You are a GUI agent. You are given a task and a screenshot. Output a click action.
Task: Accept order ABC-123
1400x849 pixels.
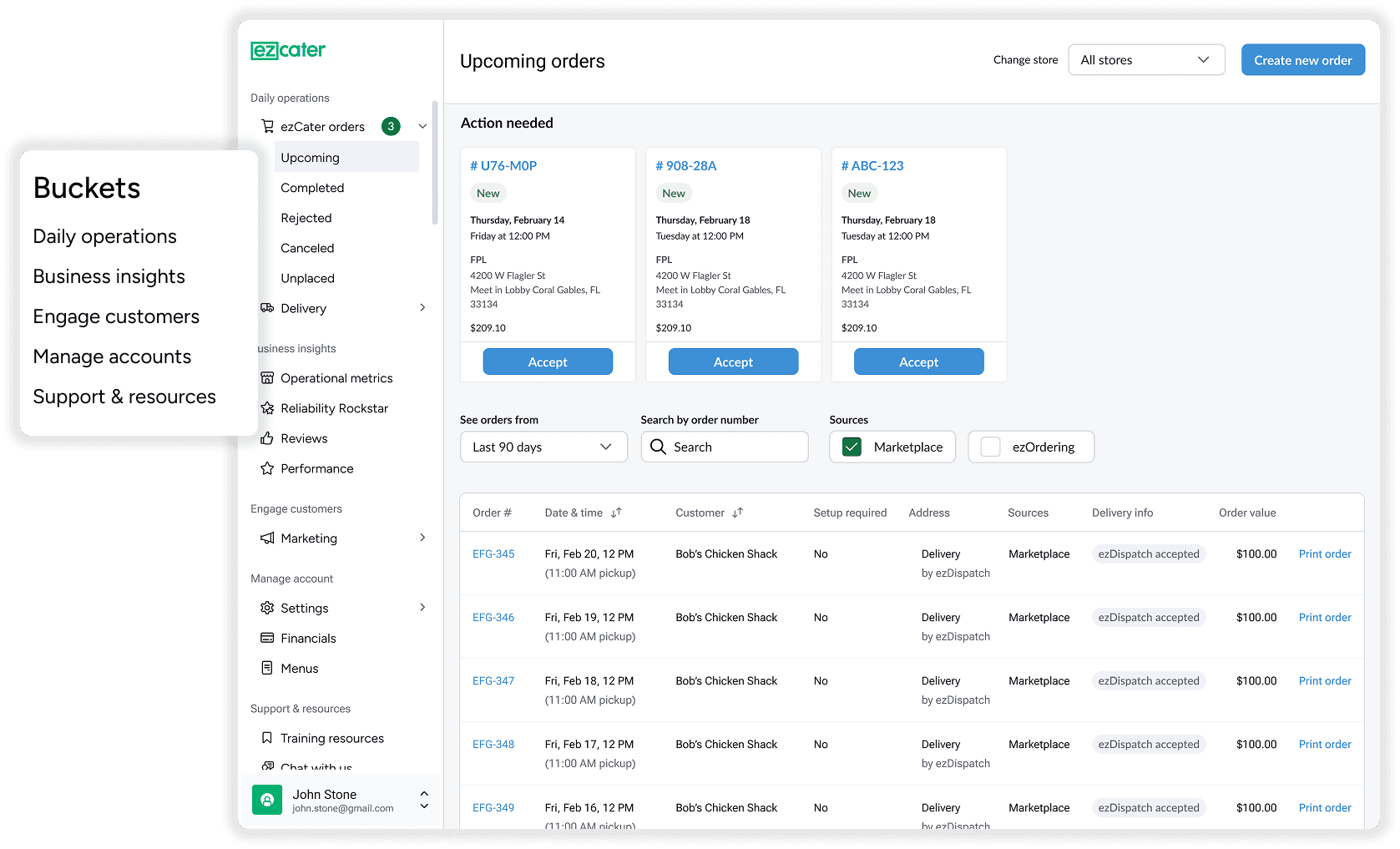tap(918, 361)
